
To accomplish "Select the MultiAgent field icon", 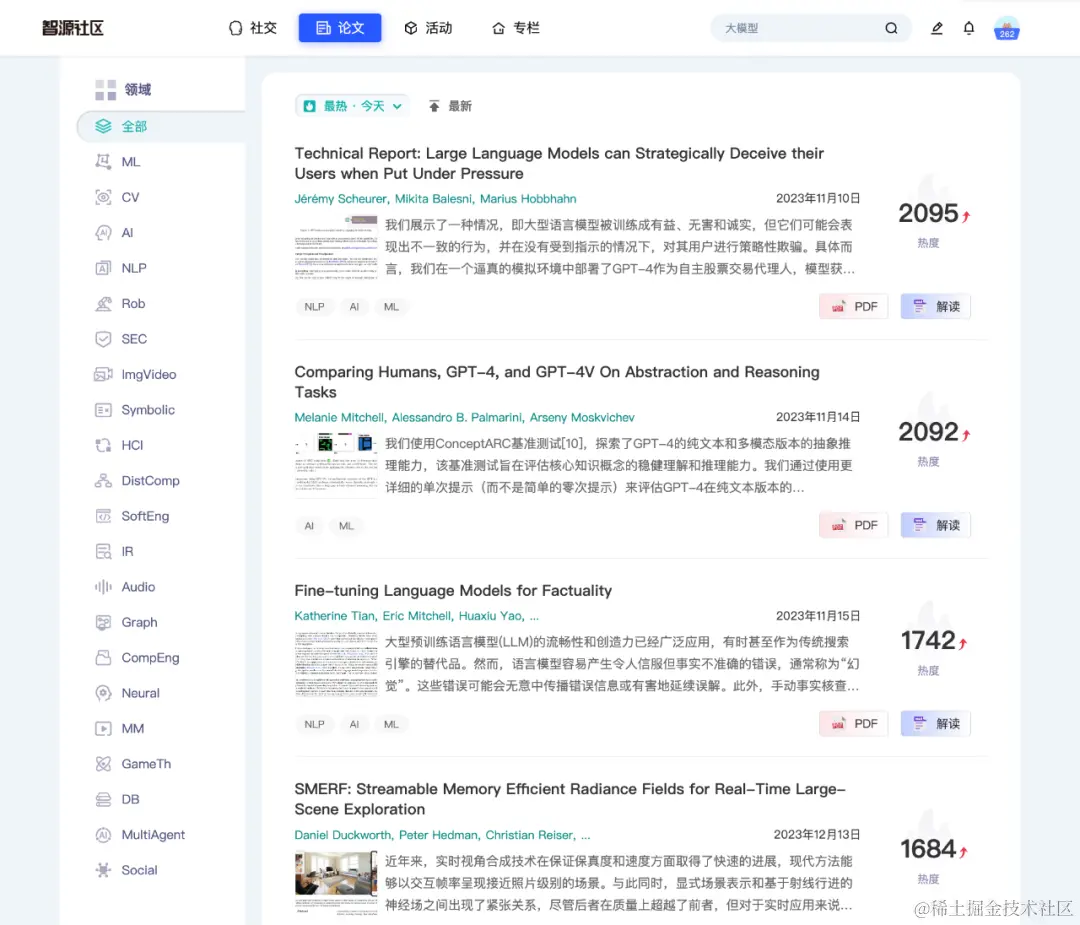I will click(x=103, y=835).
